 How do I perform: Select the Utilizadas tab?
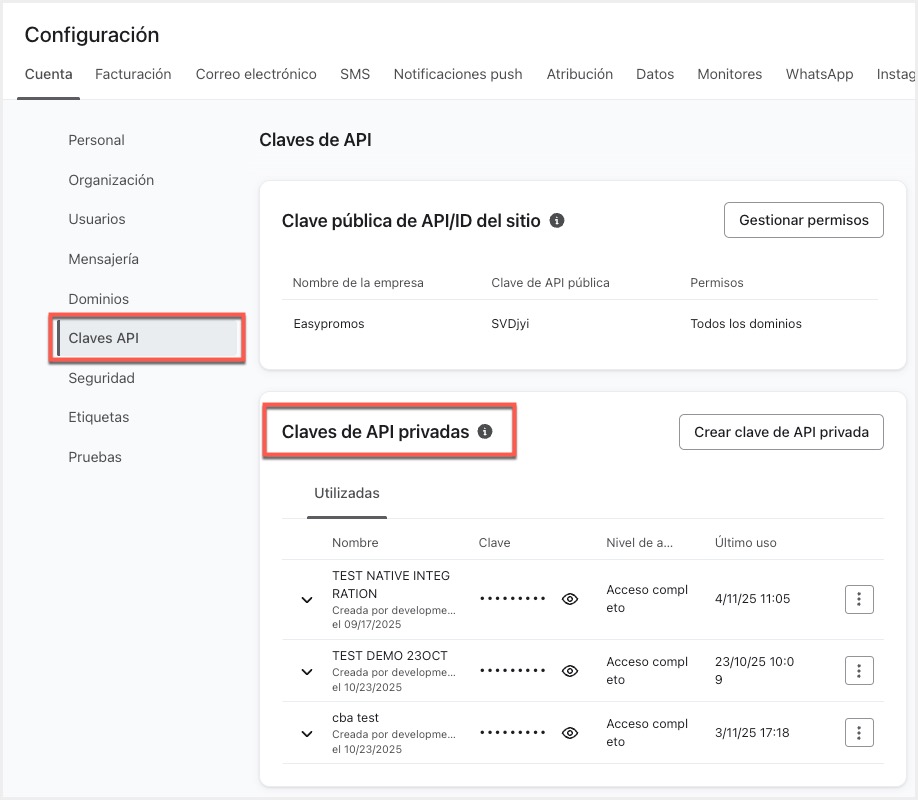(x=346, y=493)
